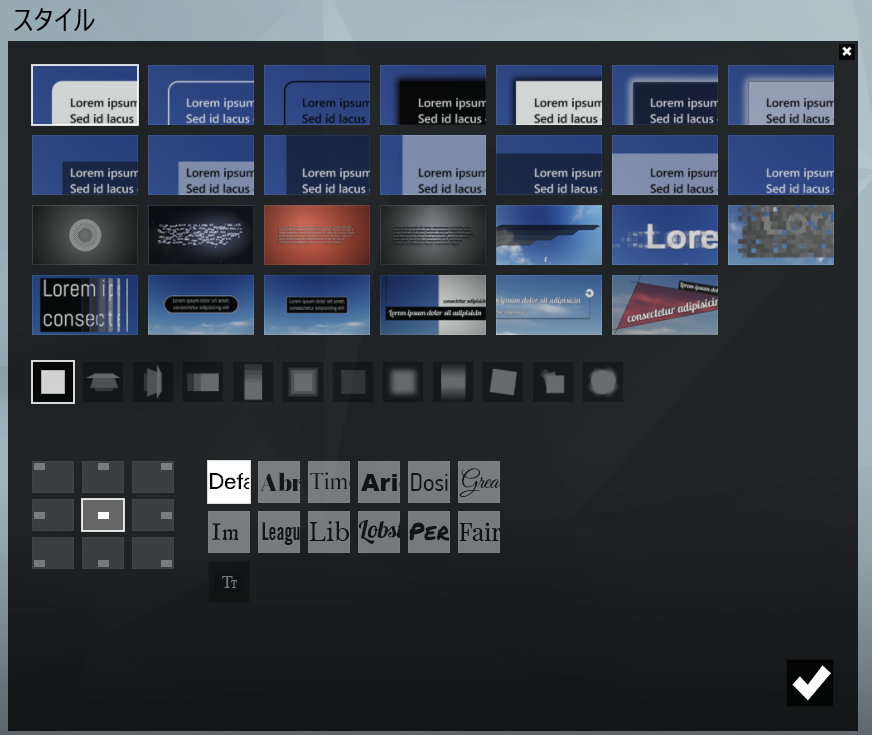This screenshot has height=735, width=872.
Task: Select the 'PER' marker font tile
Action: tap(429, 532)
